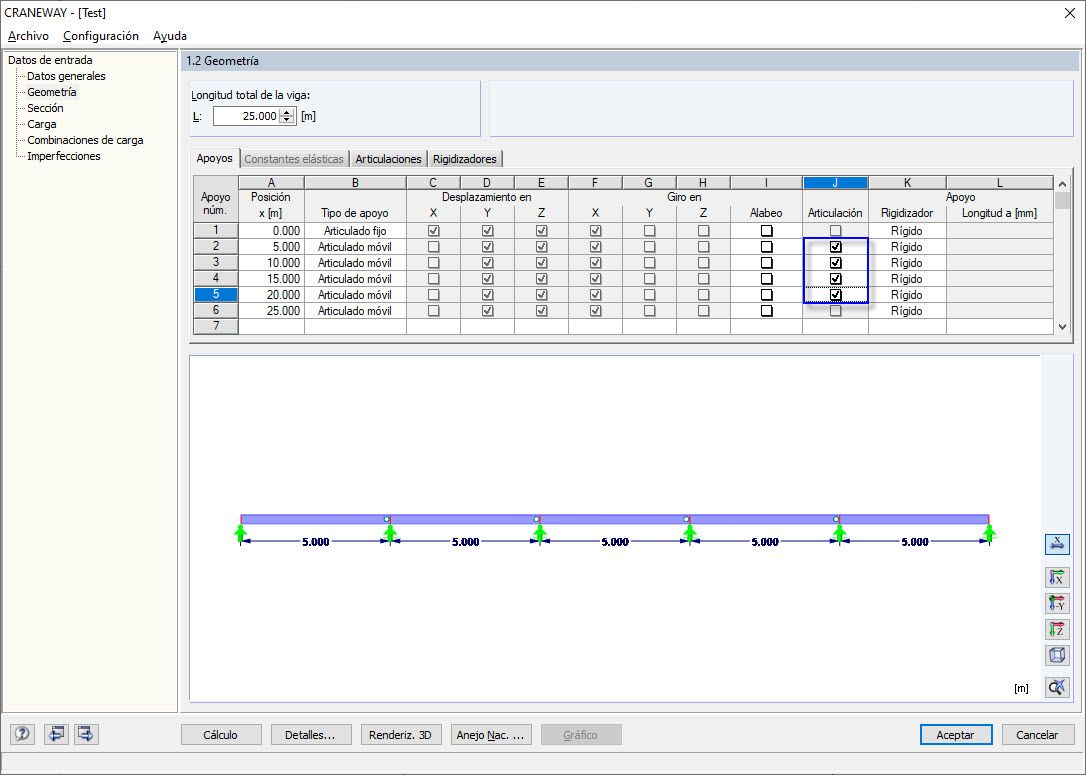Image resolution: width=1086 pixels, height=775 pixels.
Task: Select the Datos de entrada root node
Action: coord(50,60)
